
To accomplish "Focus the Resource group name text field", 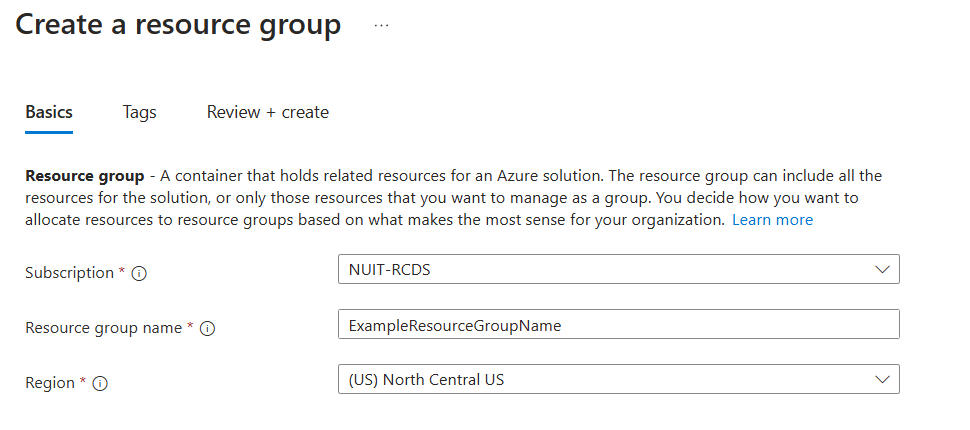I will 618,325.
